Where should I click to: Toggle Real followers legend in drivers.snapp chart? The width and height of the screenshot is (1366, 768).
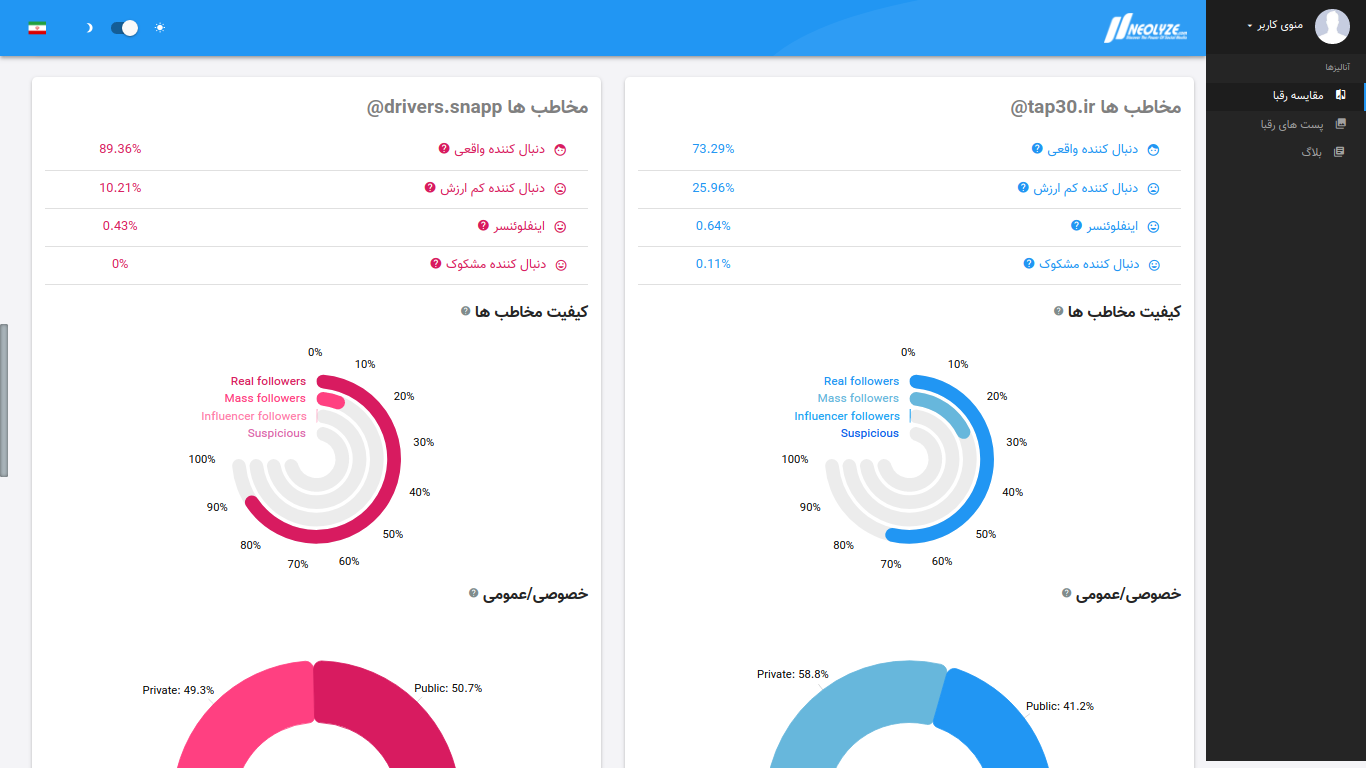point(268,381)
